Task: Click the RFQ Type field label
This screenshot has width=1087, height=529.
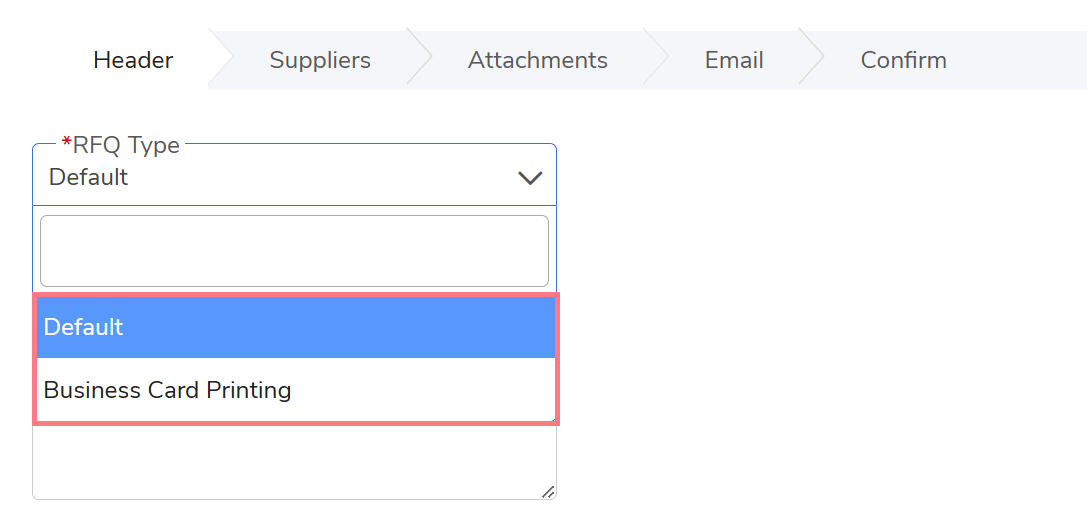Action: point(126,145)
